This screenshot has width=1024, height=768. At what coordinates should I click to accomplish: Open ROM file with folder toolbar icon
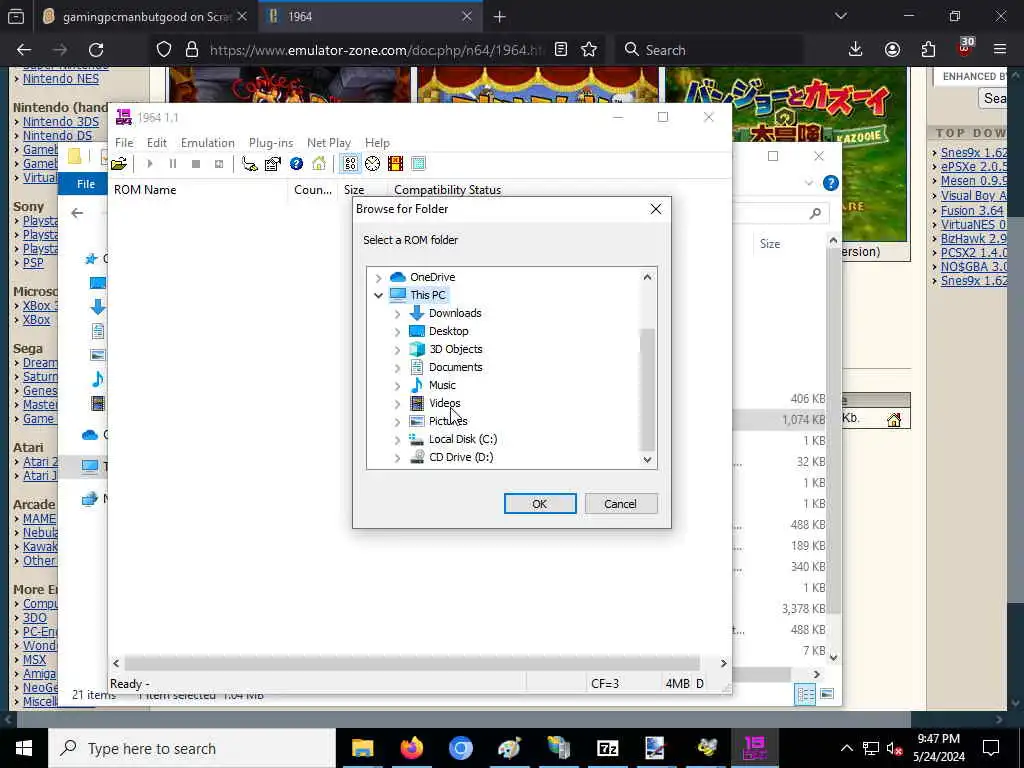point(119,164)
